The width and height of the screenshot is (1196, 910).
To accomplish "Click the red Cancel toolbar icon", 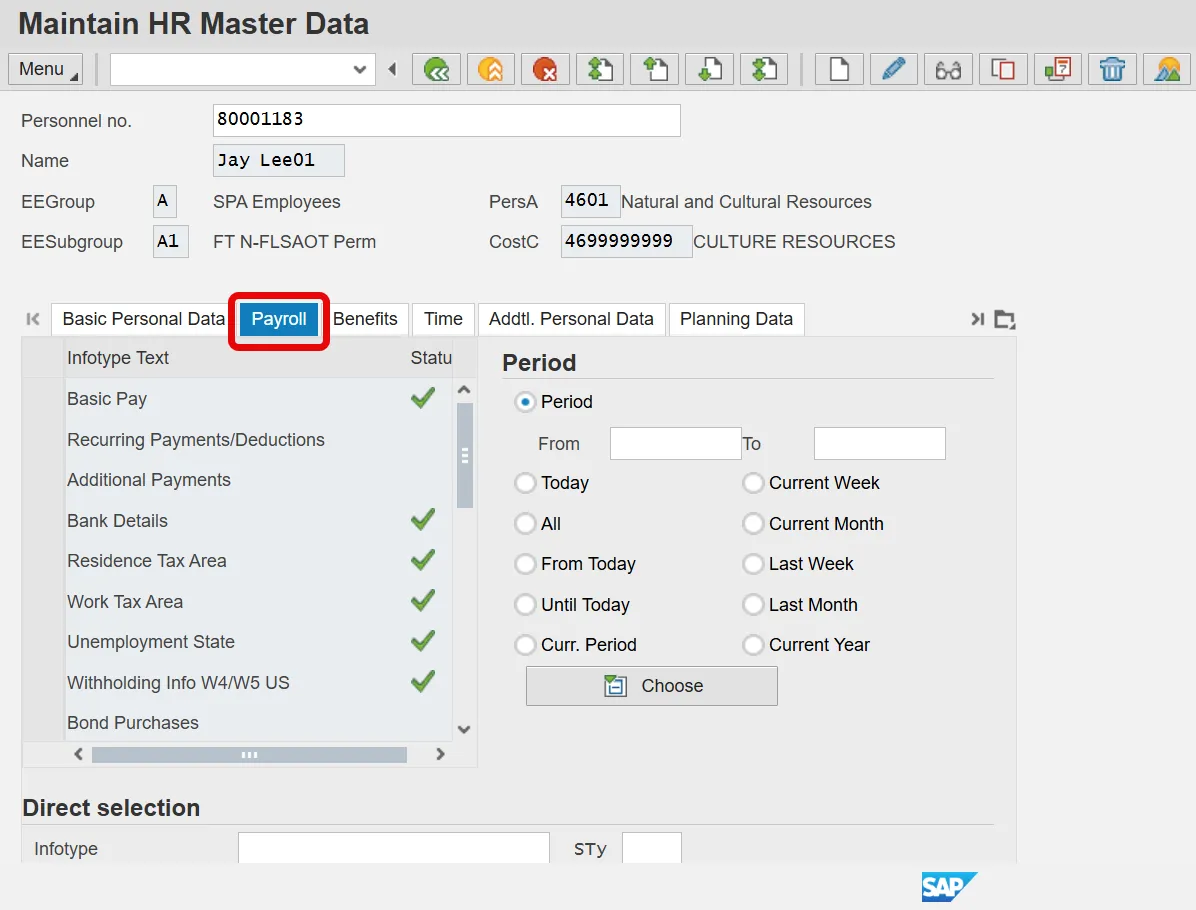I will 545,69.
